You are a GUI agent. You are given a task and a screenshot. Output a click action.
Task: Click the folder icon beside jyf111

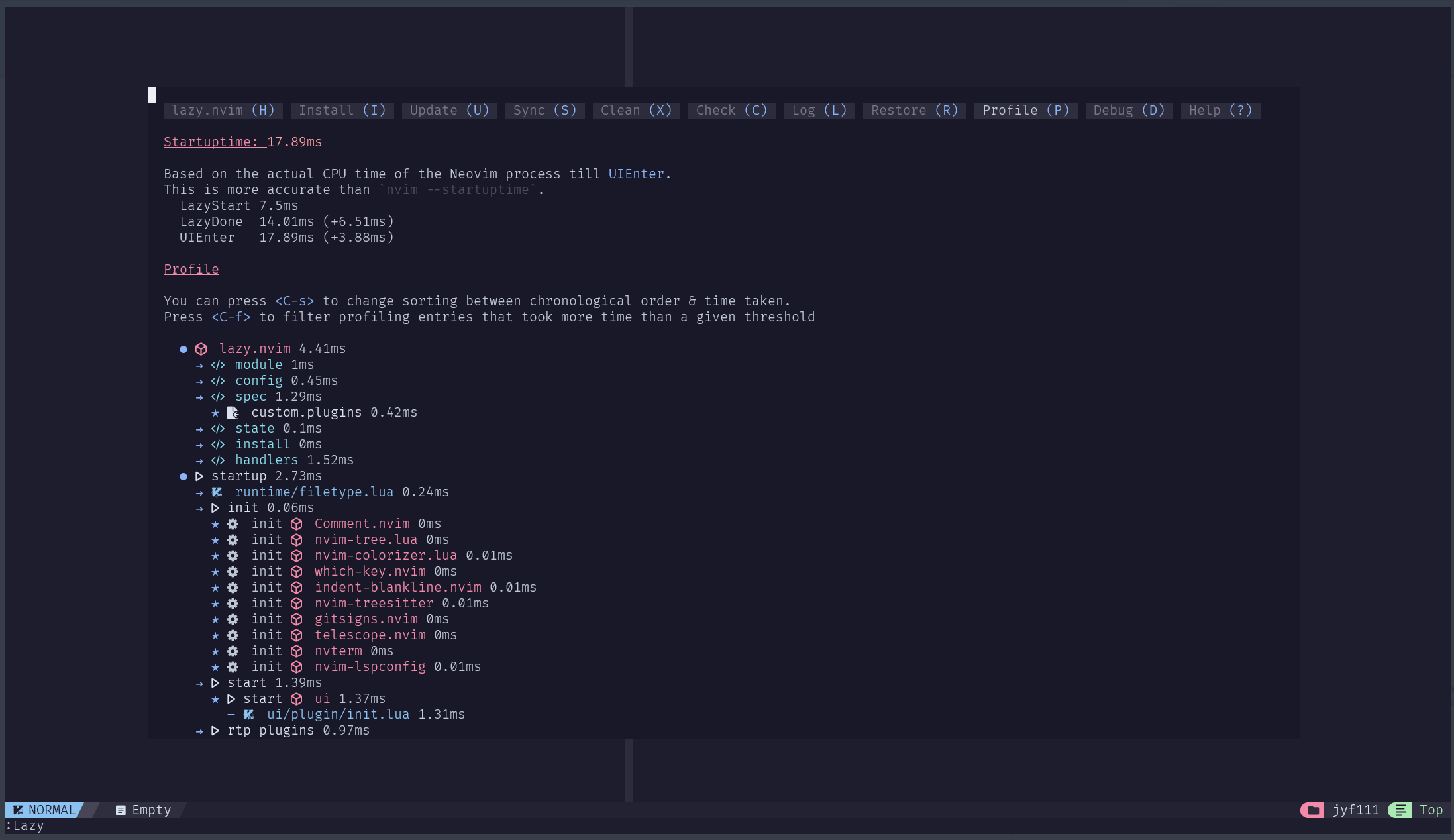coord(1313,810)
